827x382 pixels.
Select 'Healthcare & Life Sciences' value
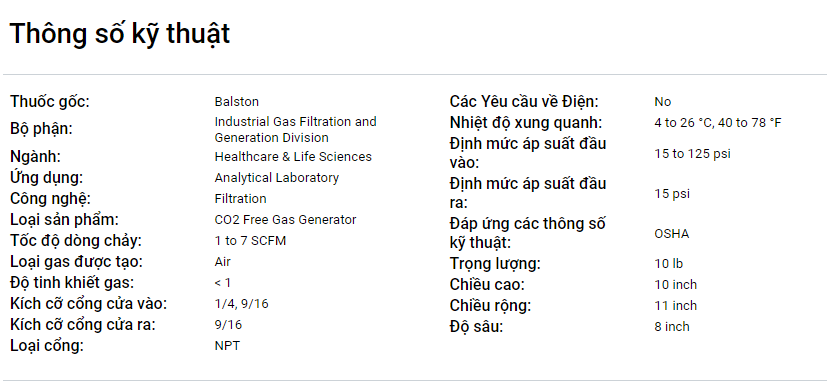pos(293,157)
